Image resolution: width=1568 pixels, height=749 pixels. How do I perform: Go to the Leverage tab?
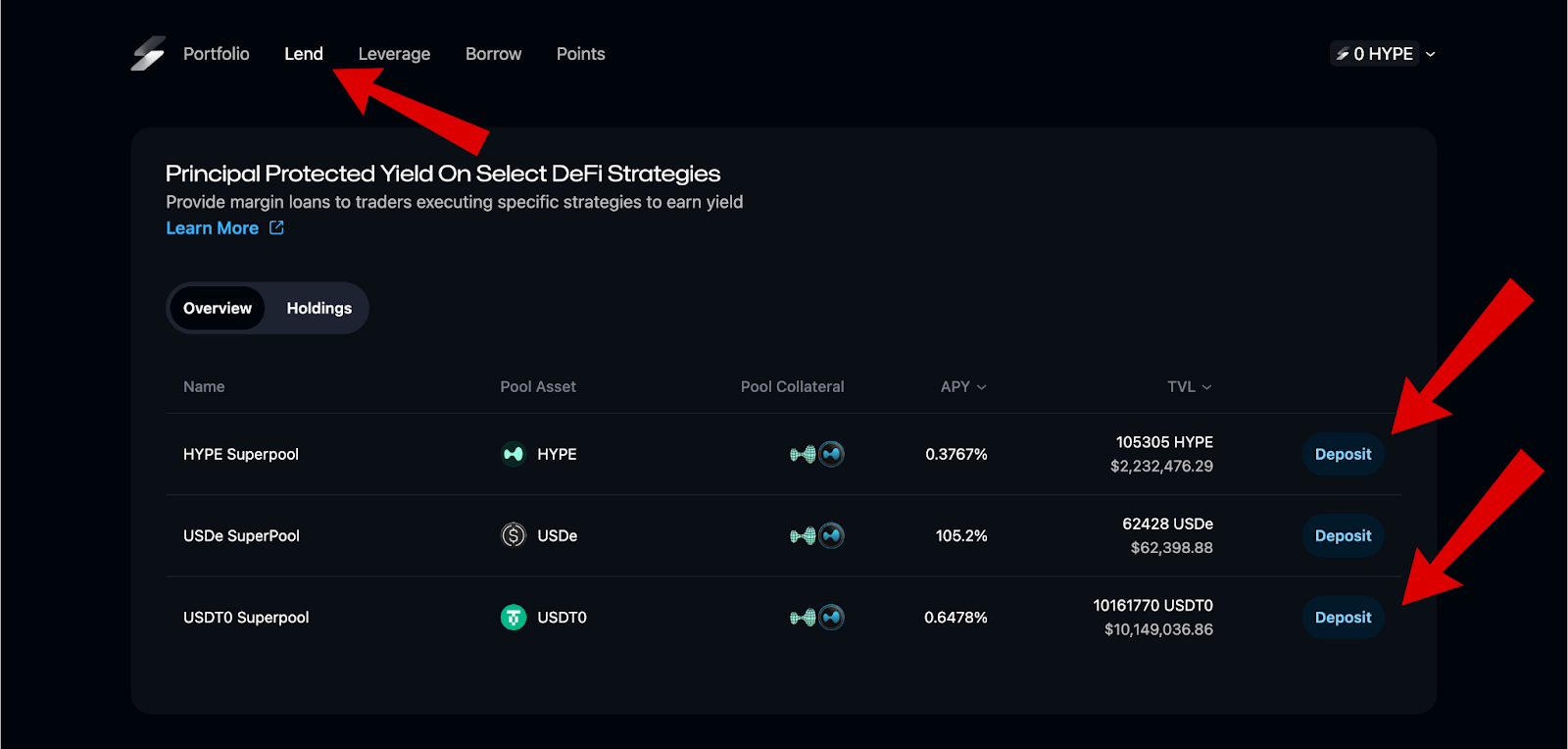pos(394,54)
